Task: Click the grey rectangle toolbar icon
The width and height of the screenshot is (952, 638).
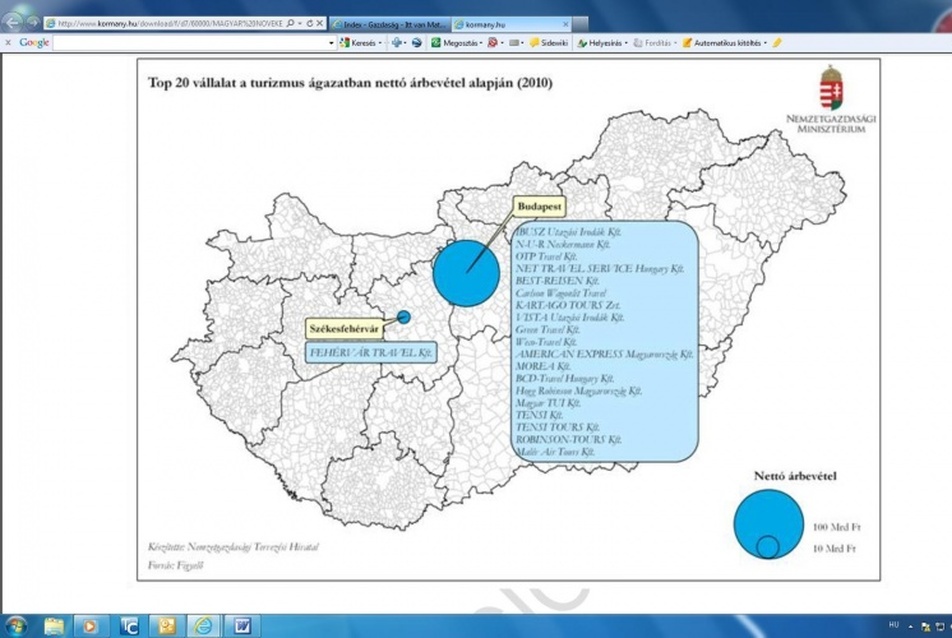Action: [x=514, y=43]
